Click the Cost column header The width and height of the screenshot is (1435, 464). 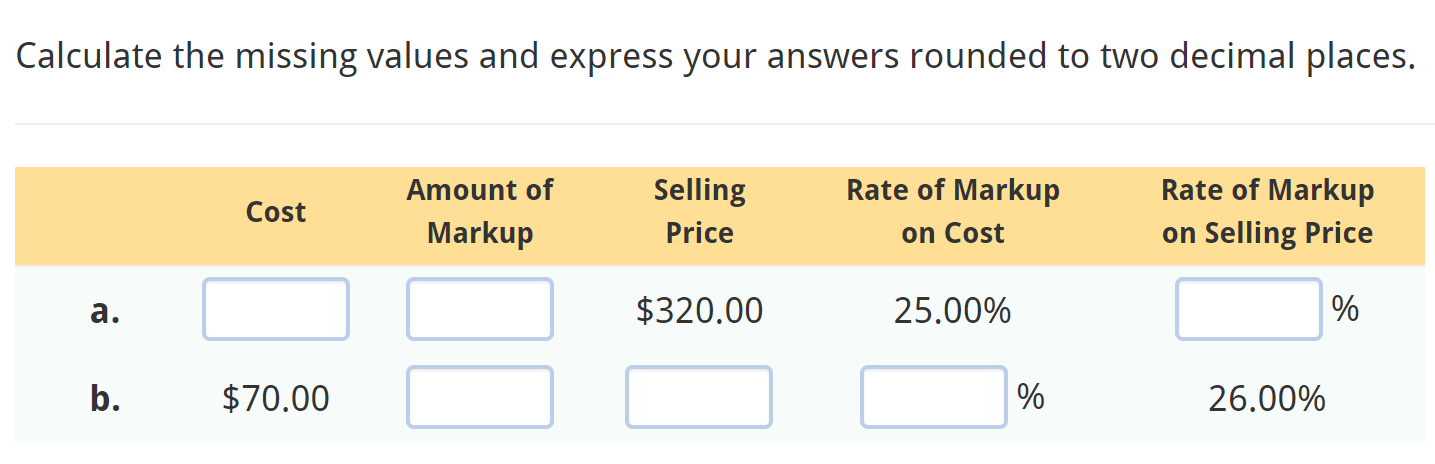coord(276,212)
